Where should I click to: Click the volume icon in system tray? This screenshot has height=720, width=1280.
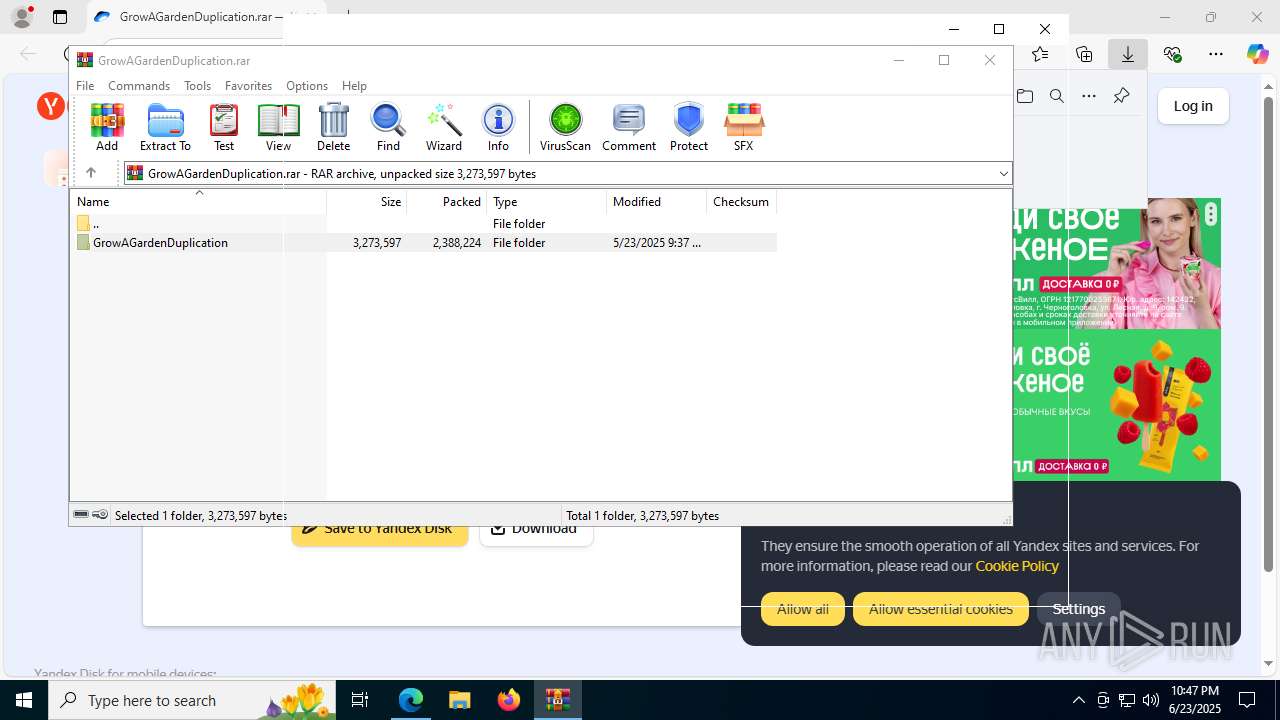(1151, 700)
